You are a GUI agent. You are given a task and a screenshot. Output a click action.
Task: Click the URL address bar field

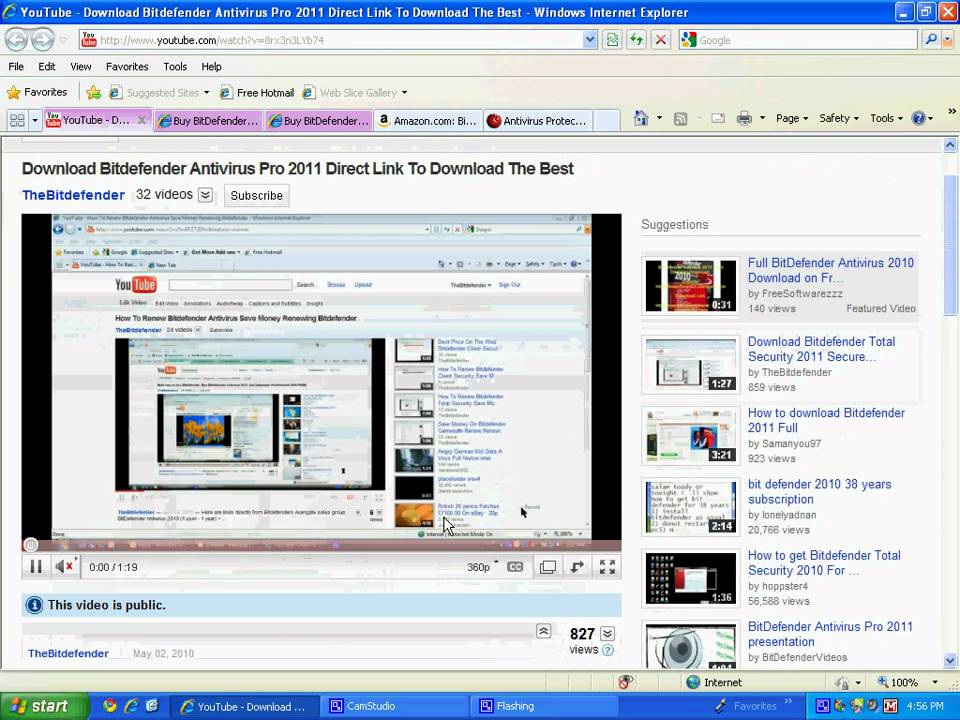click(x=331, y=40)
